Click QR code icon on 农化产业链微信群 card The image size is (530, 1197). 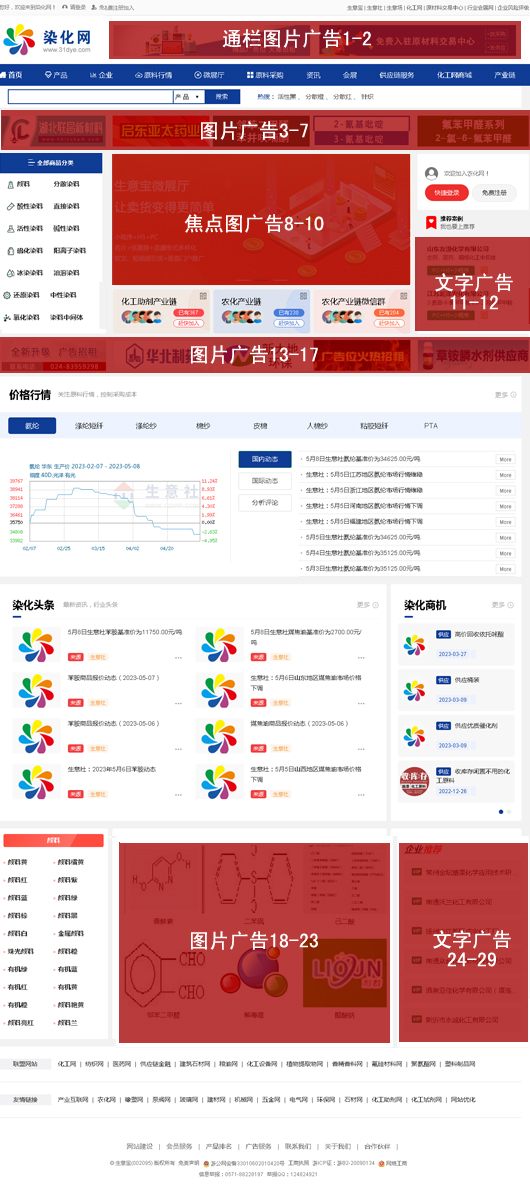(403, 295)
